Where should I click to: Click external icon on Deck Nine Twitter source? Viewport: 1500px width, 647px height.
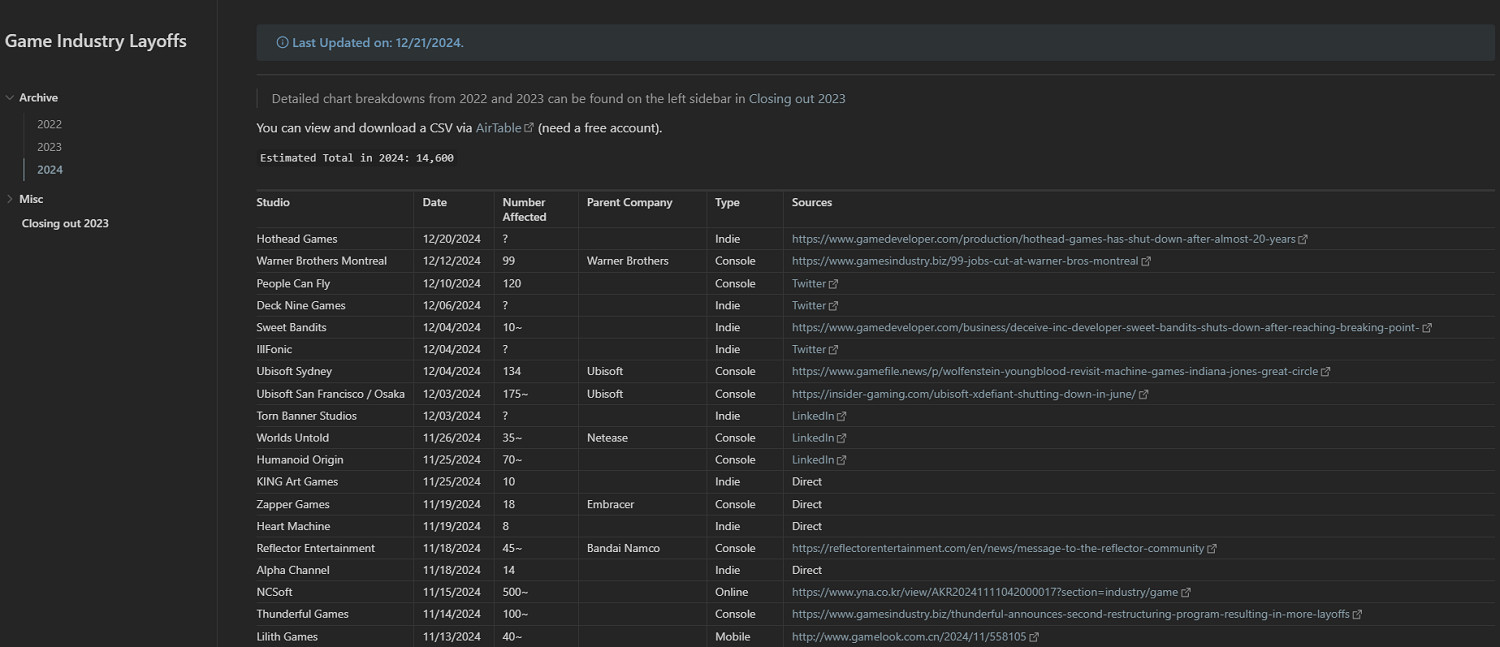[x=833, y=306]
